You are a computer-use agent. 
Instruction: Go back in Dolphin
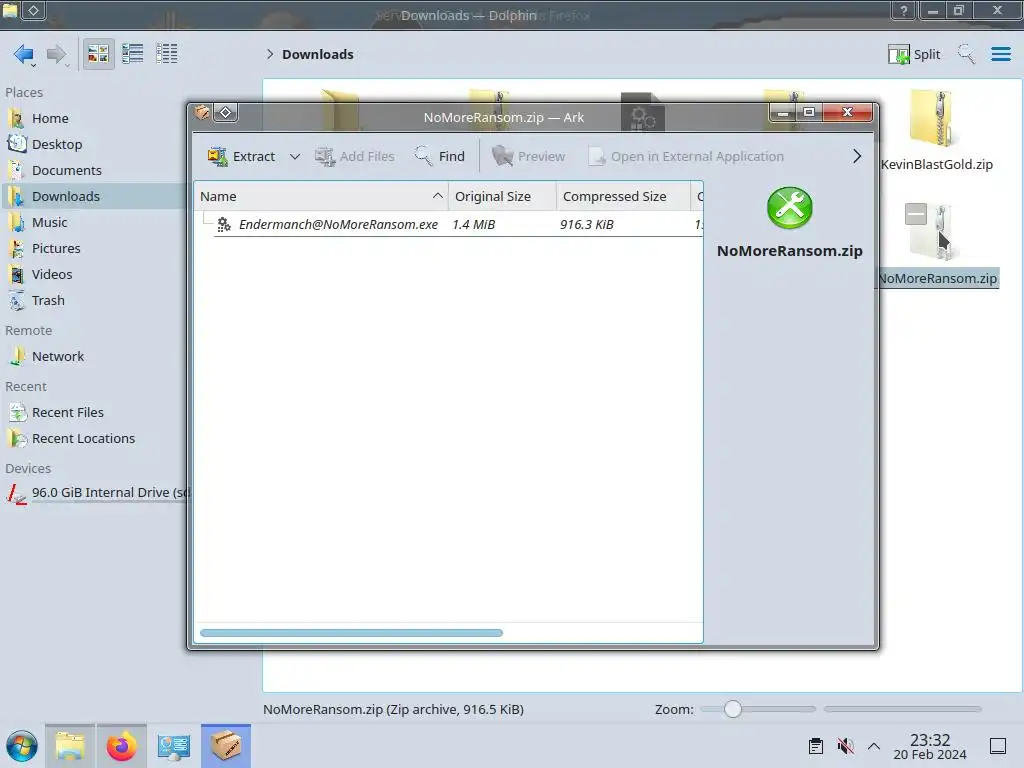pos(24,54)
